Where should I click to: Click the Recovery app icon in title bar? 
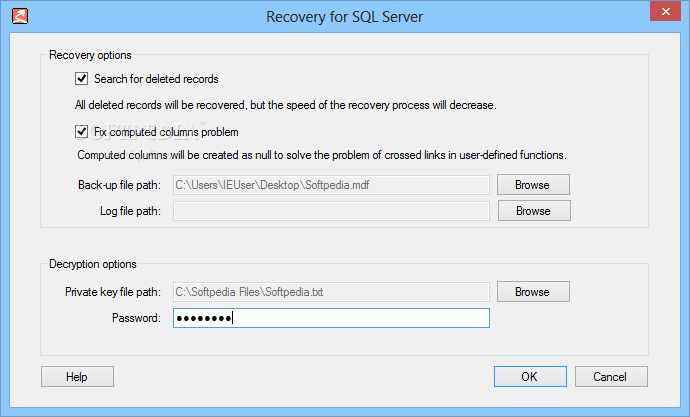20,16
